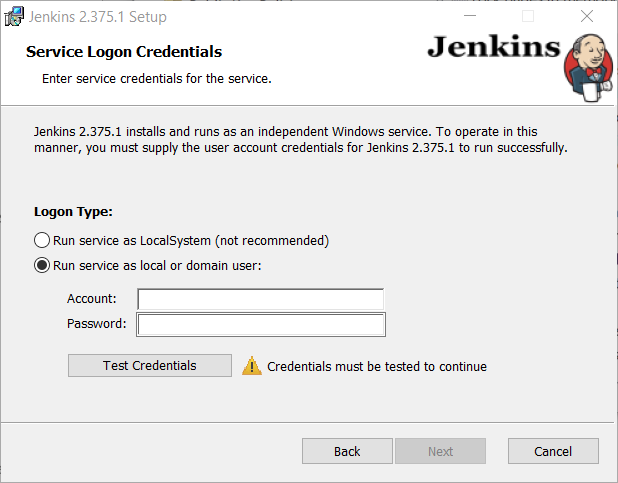The height and width of the screenshot is (483, 618).
Task: Select Run service as local or domain user
Action: [x=148, y=265]
